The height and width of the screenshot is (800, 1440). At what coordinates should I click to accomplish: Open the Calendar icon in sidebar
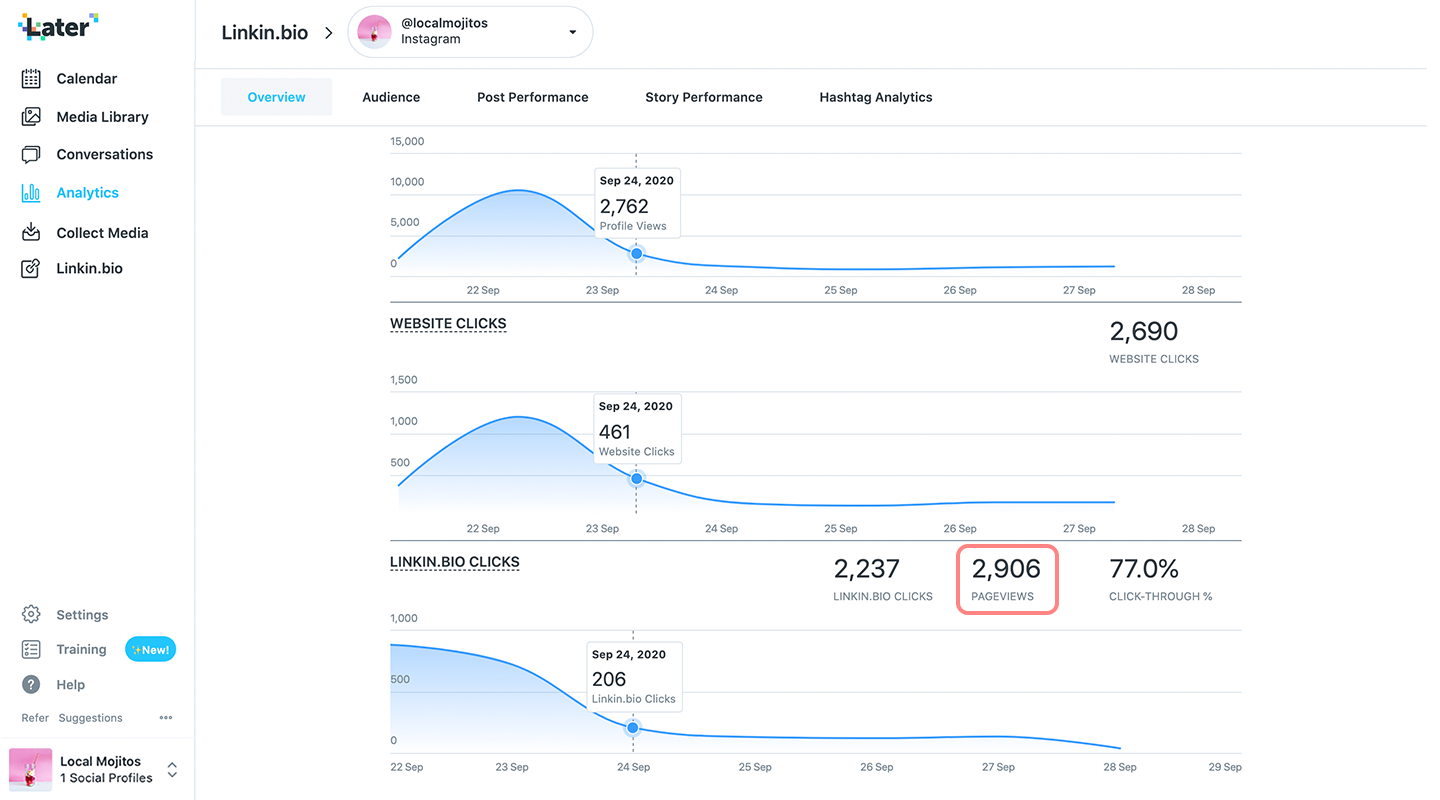(31, 78)
